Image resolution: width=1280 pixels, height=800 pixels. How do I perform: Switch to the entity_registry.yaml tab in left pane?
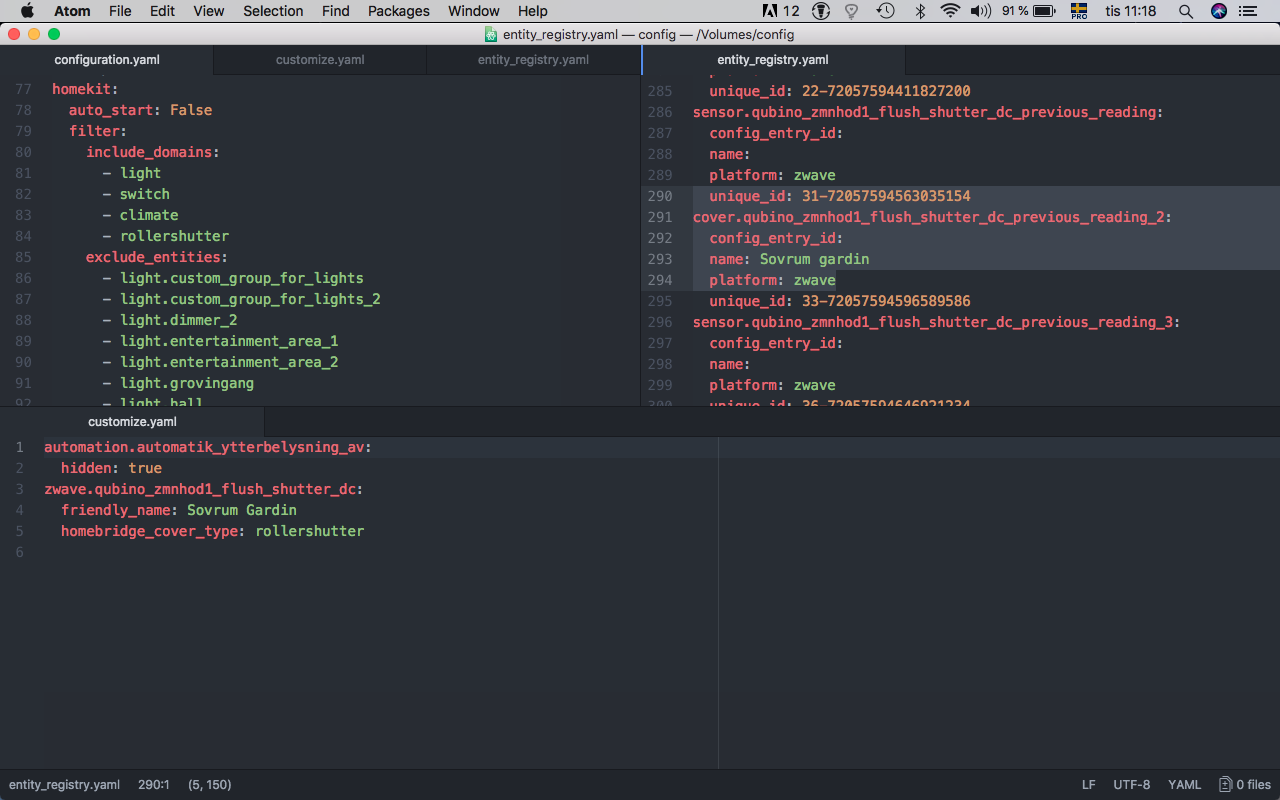(533, 60)
